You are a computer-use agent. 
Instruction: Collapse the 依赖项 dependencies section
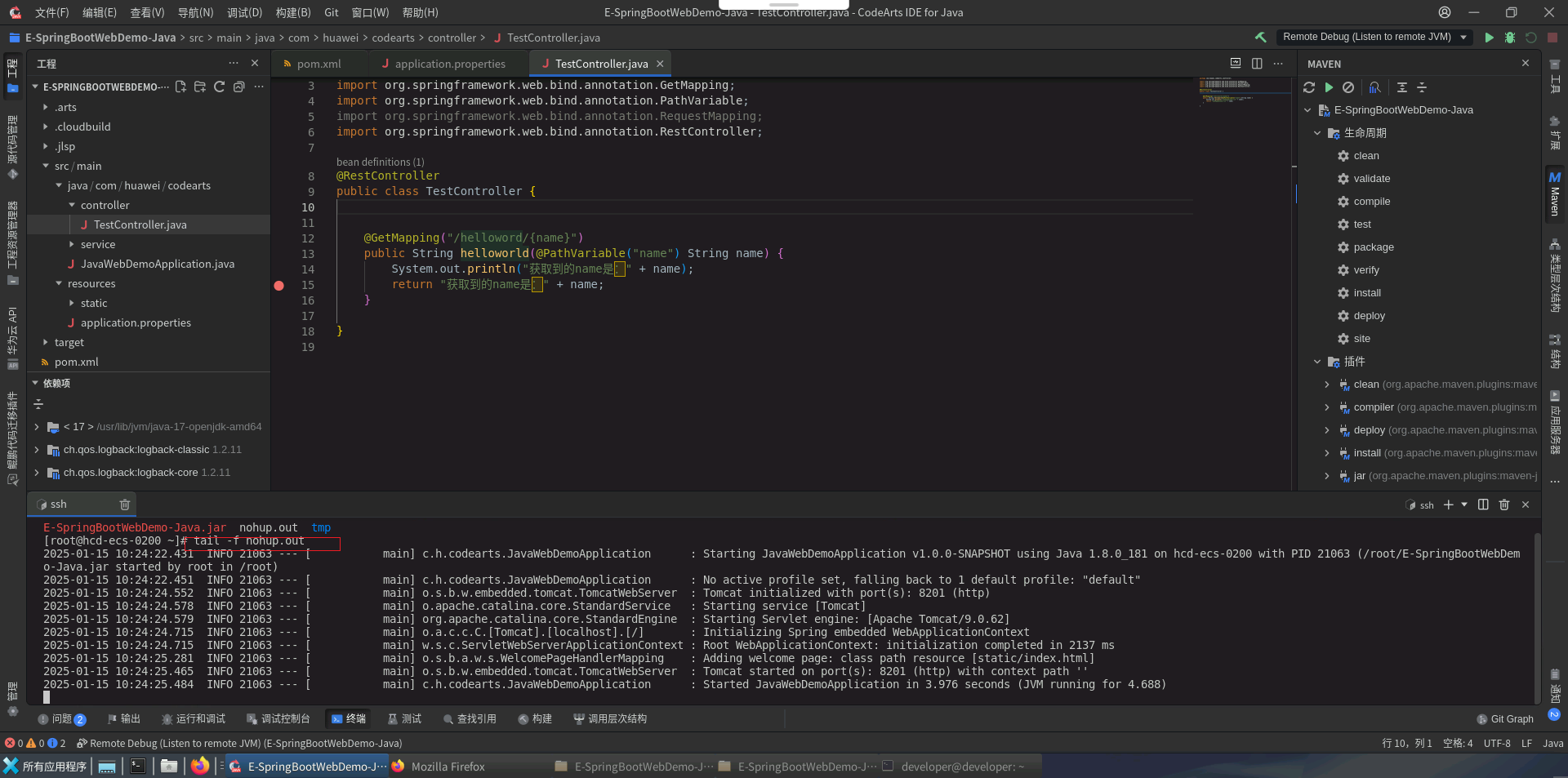tap(35, 383)
